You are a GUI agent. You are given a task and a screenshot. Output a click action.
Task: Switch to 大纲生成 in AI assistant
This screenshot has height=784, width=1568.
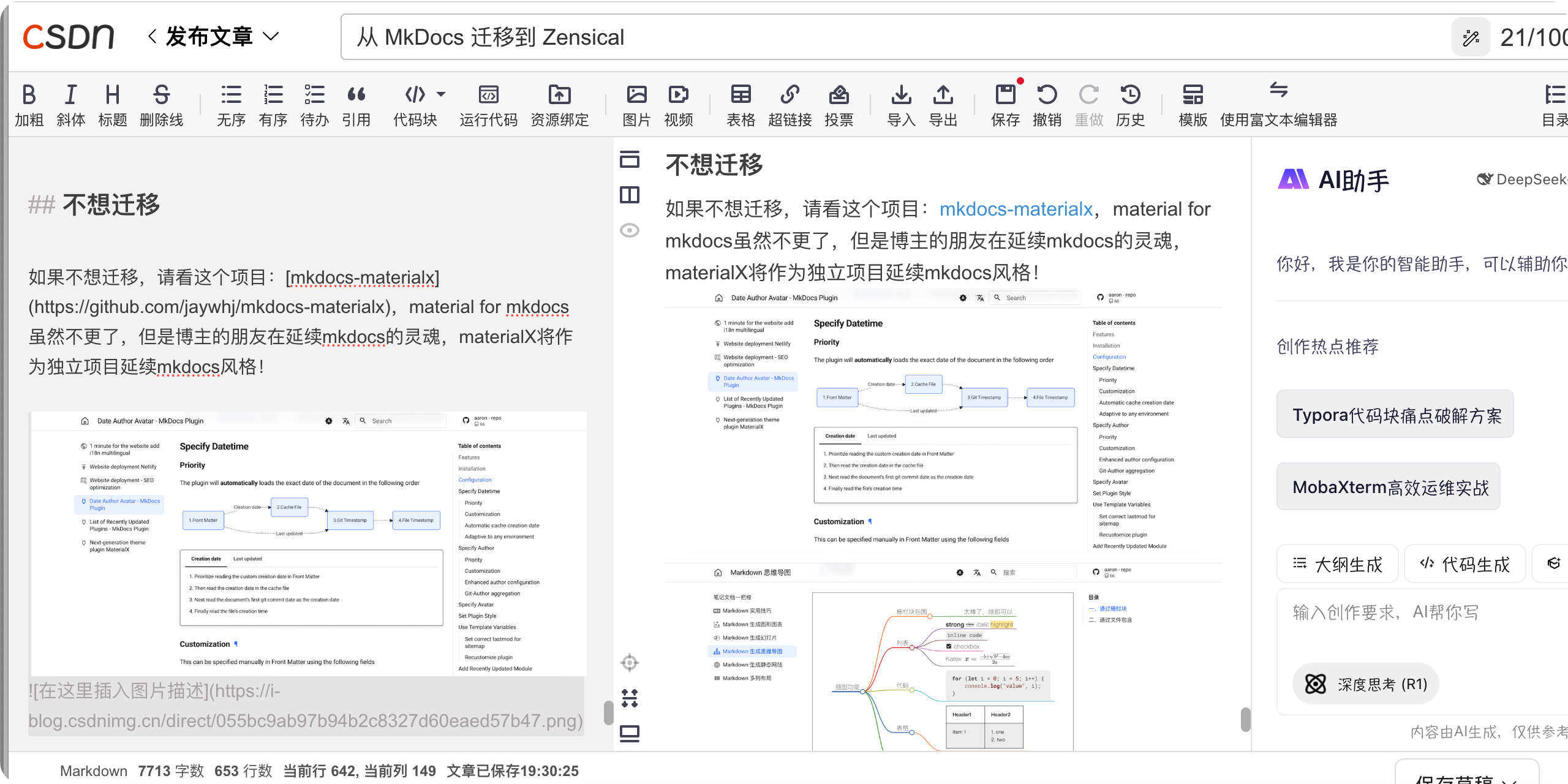pyautogui.click(x=1338, y=563)
